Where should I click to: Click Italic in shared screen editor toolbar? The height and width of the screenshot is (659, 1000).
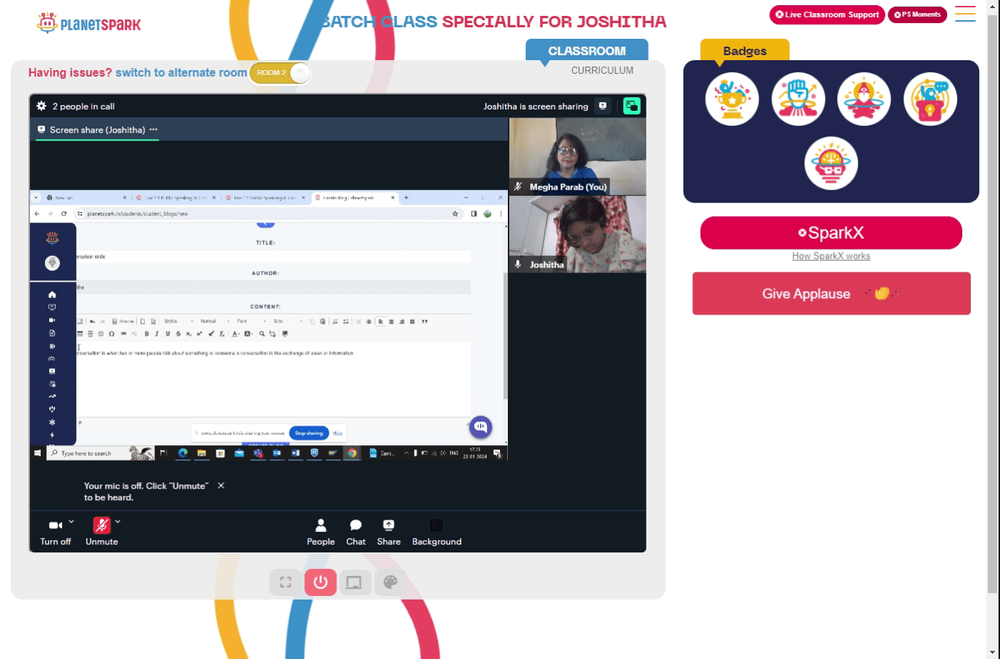tap(157, 334)
